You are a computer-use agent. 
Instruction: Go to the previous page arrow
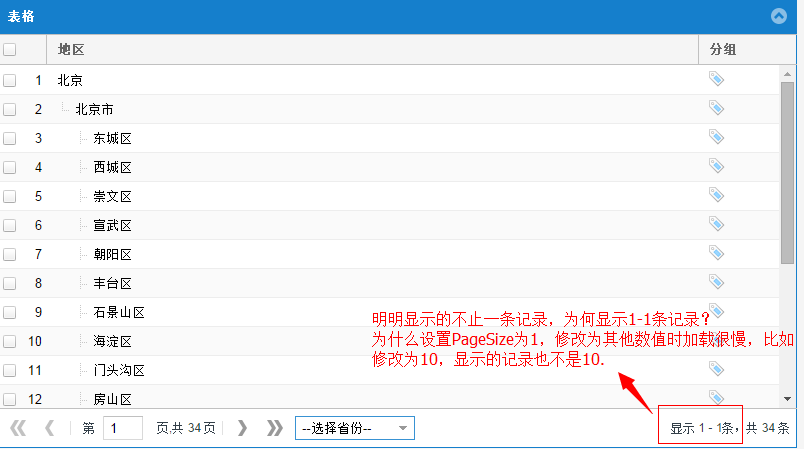click(x=50, y=428)
